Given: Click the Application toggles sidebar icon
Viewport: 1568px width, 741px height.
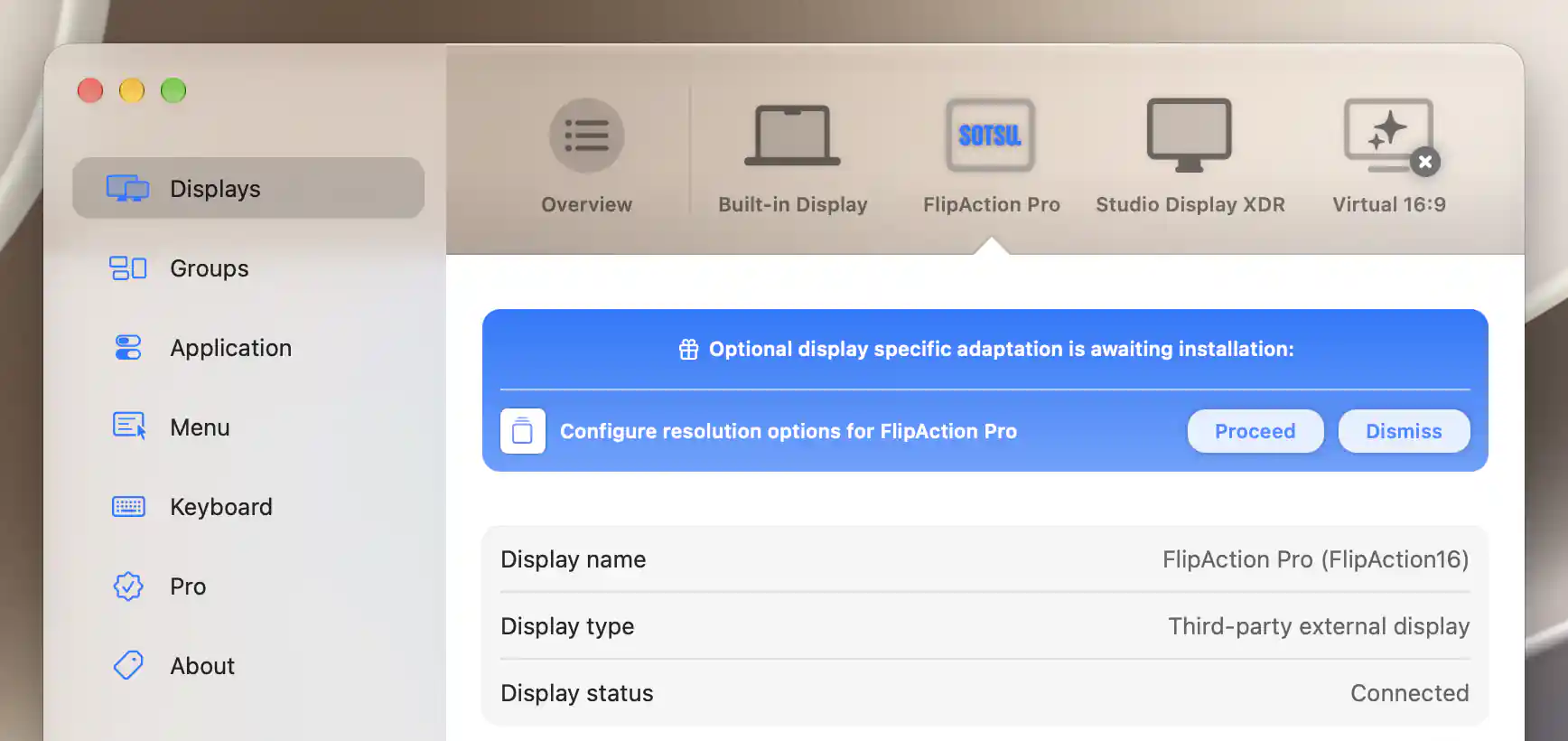Looking at the screenshot, I should tap(127, 348).
